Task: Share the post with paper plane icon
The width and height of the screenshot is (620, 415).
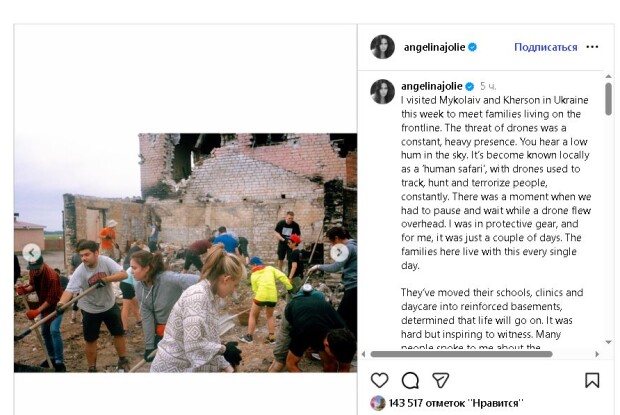Action: [440, 380]
